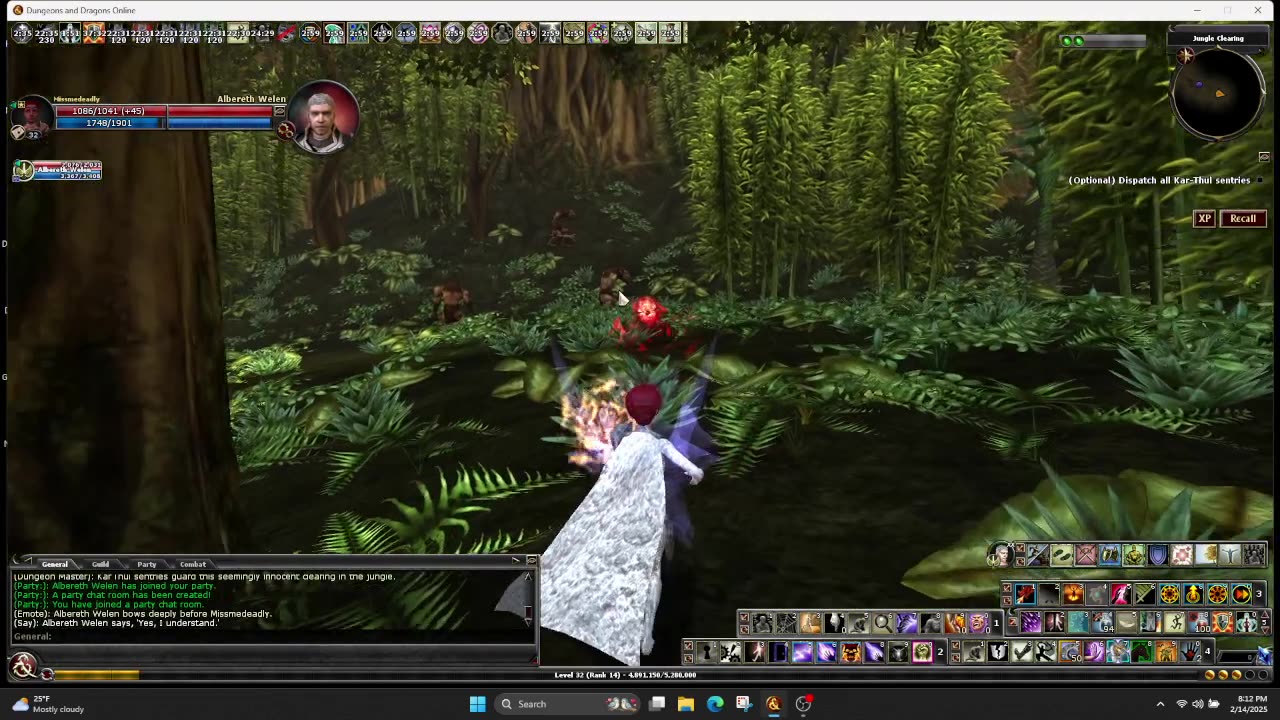Click the optional Kar-Thul sentries objective
The width and height of the screenshot is (1280, 720).
(1159, 180)
